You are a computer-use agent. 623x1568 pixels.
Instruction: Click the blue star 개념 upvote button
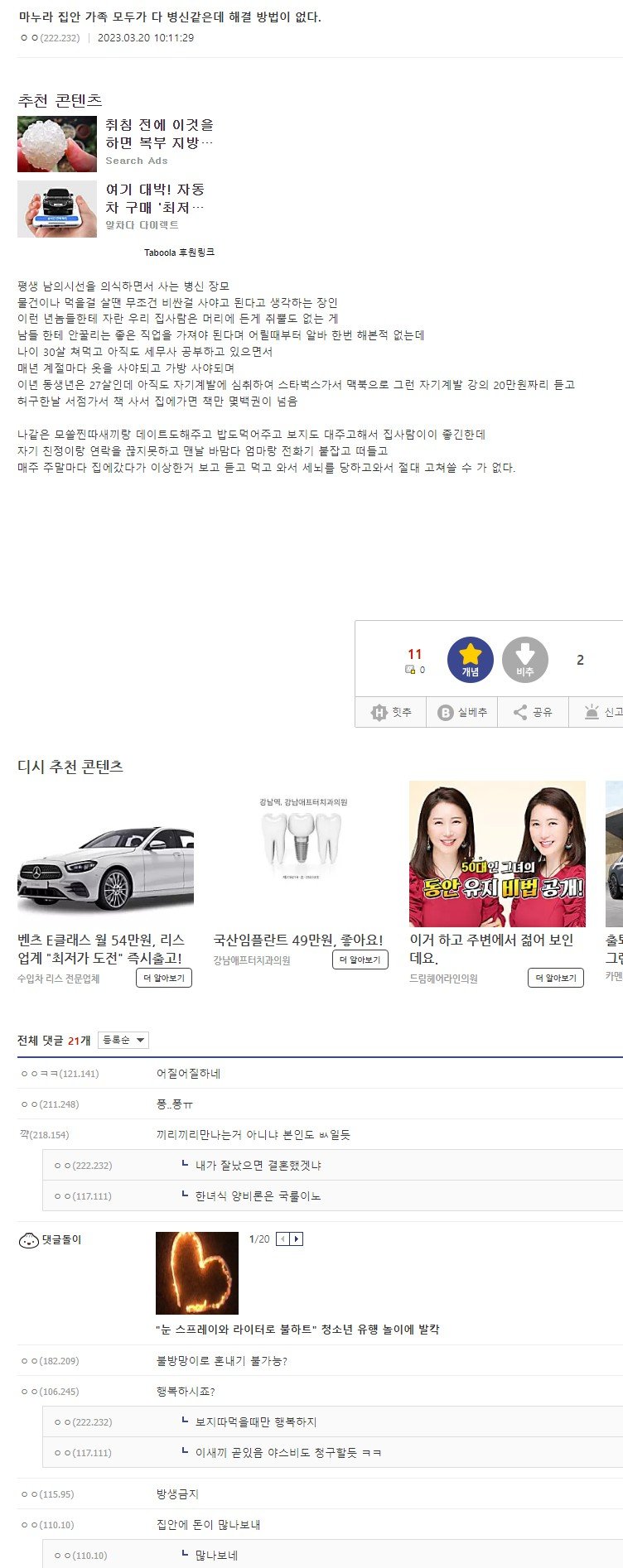[x=470, y=660]
